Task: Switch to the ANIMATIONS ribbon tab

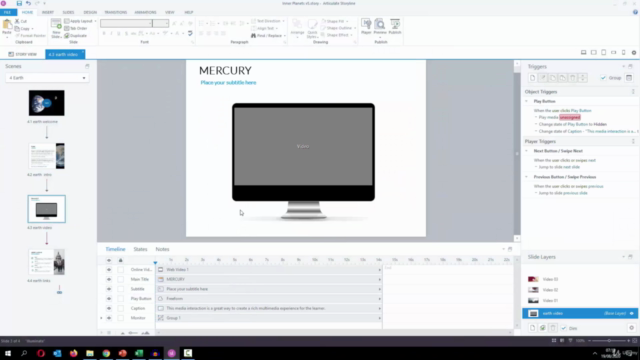Action: tap(145, 12)
